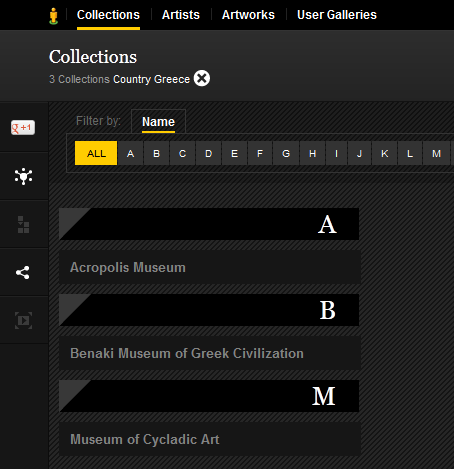Open the discover network icon in sidebar
The width and height of the screenshot is (454, 469).
tap(23, 176)
